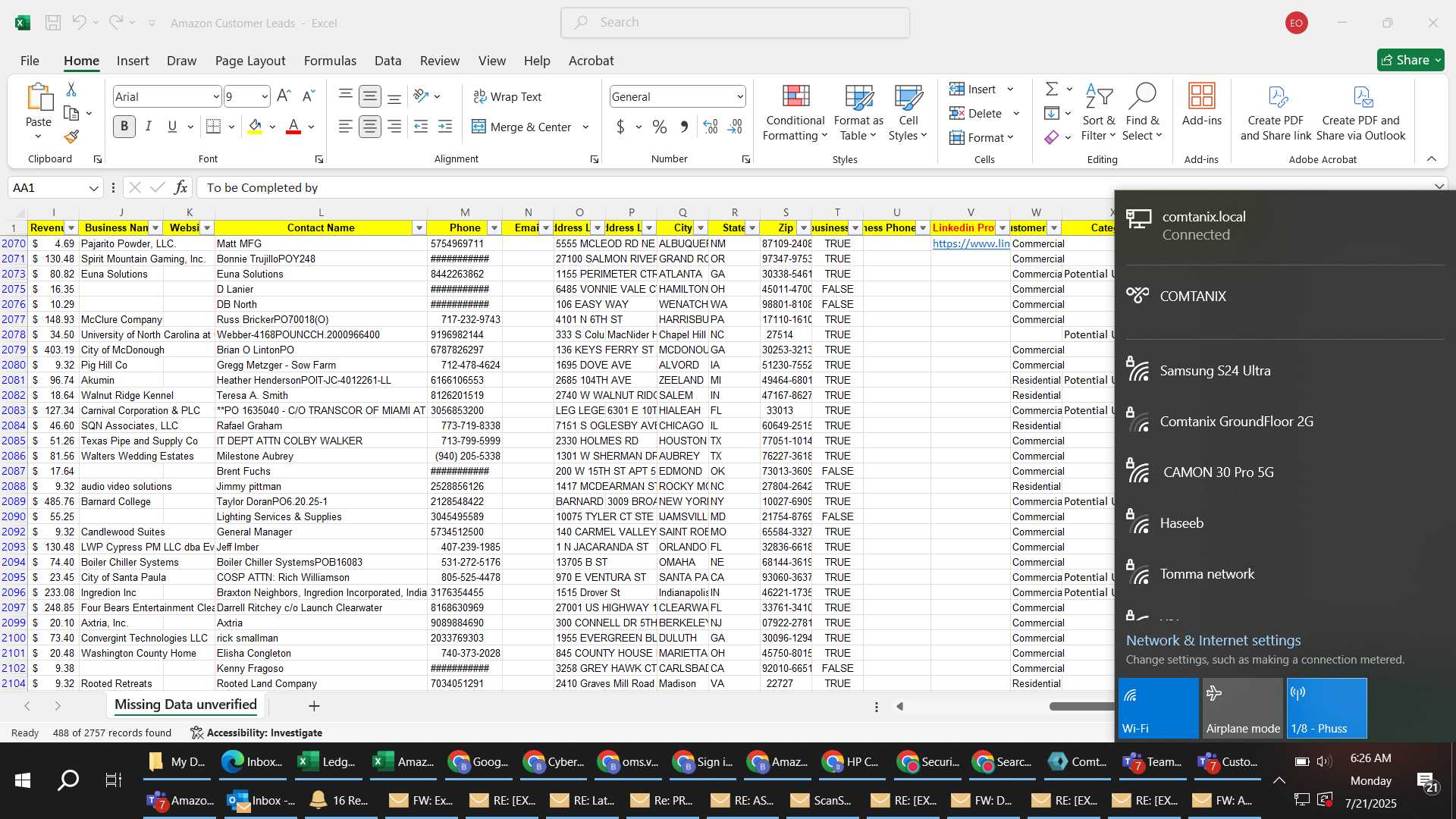Click the Insert Function fx icon
Screen dimensions: 1456x819
click(180, 187)
